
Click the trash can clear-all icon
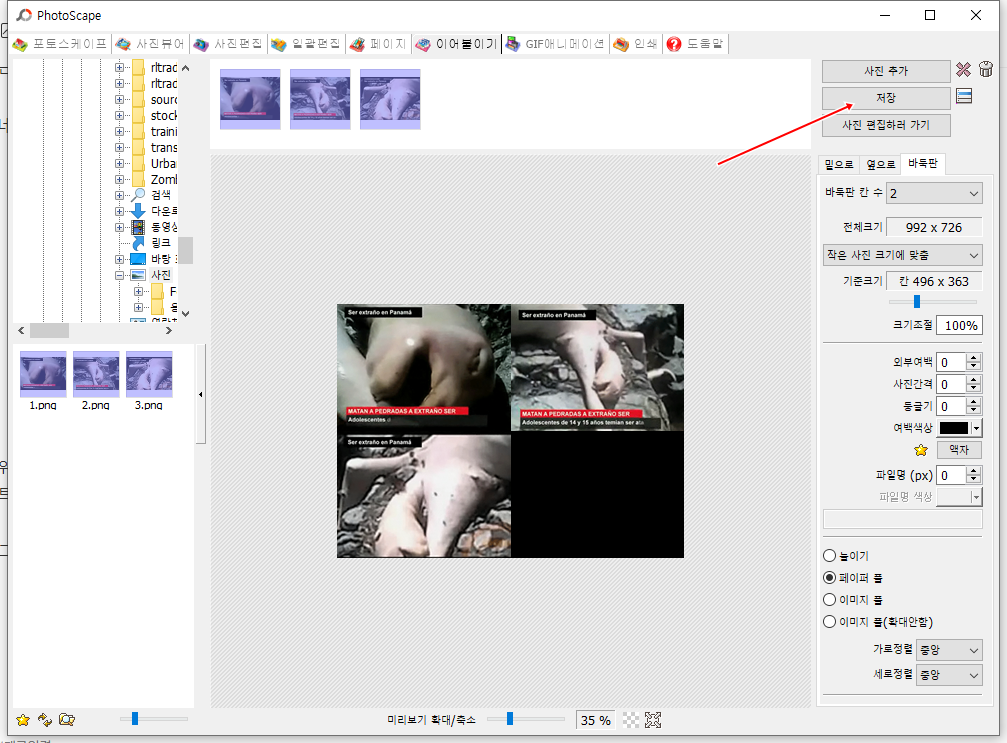(986, 69)
